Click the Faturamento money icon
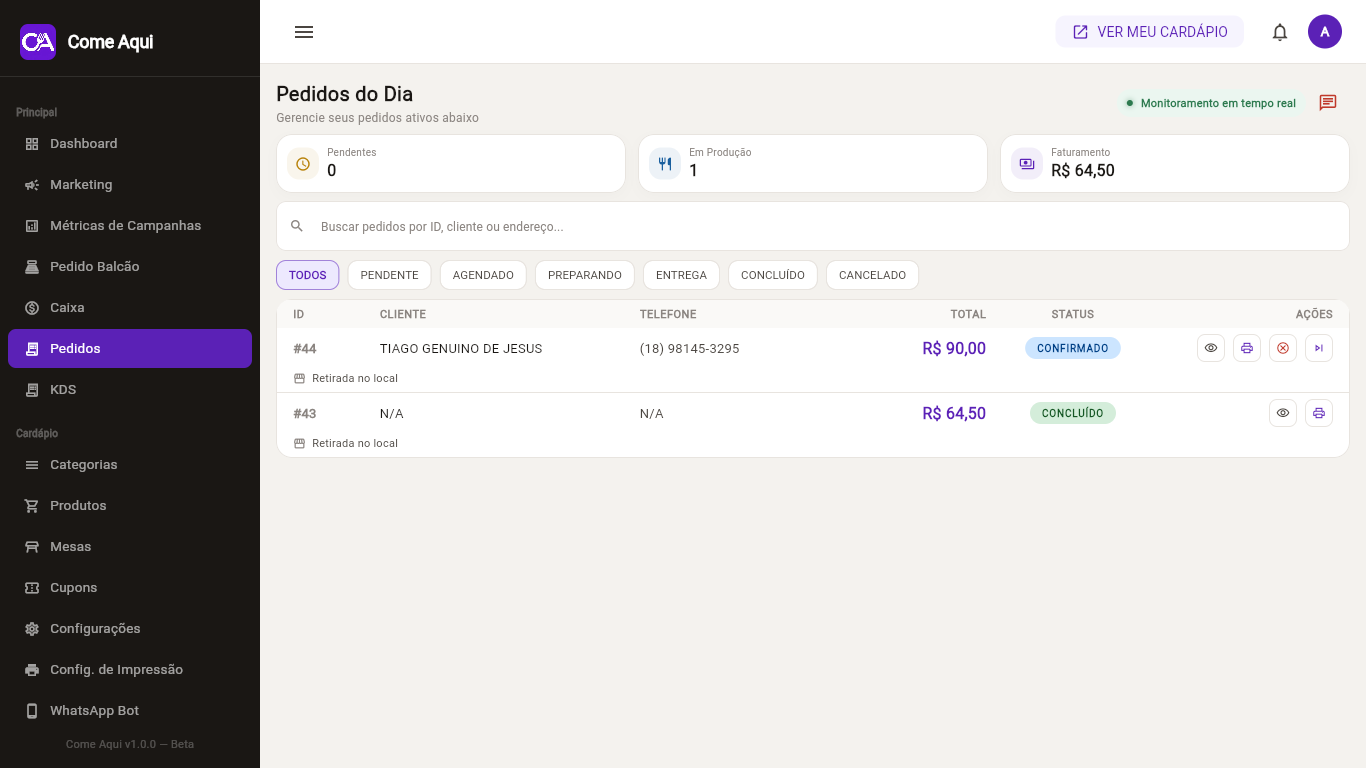 (1027, 164)
